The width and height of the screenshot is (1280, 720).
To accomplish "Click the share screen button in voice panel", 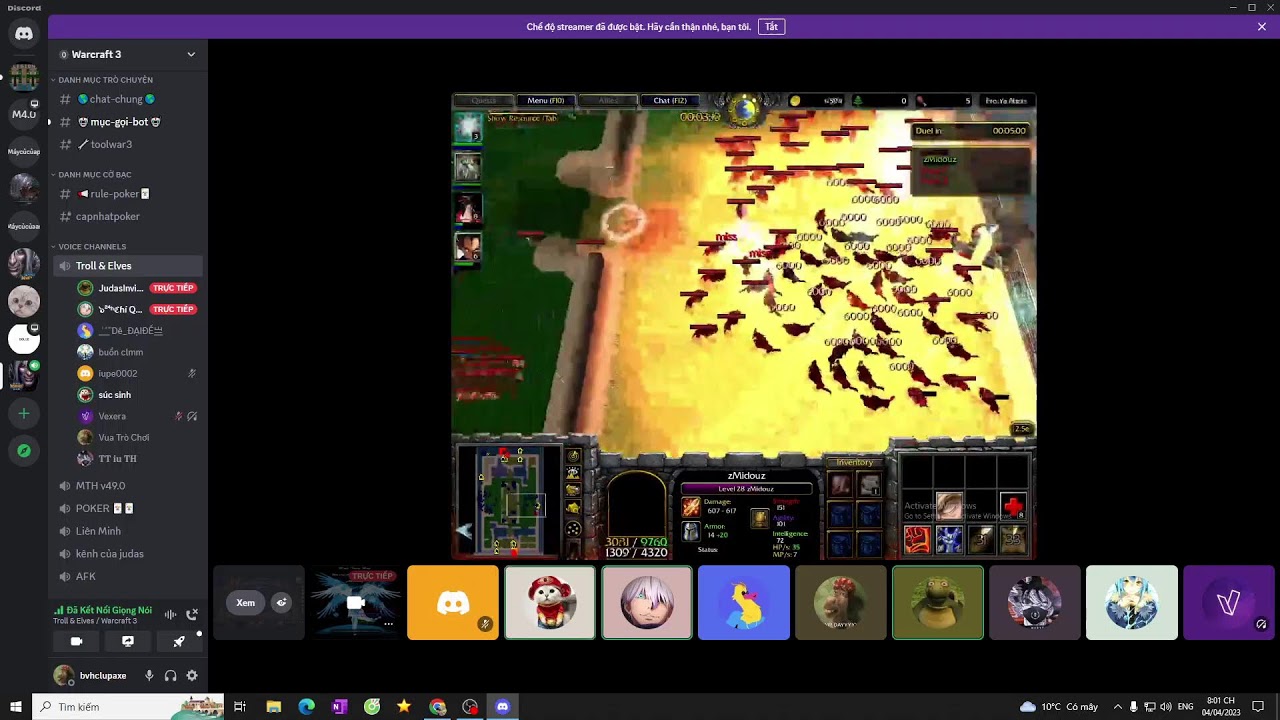I will 128,641.
